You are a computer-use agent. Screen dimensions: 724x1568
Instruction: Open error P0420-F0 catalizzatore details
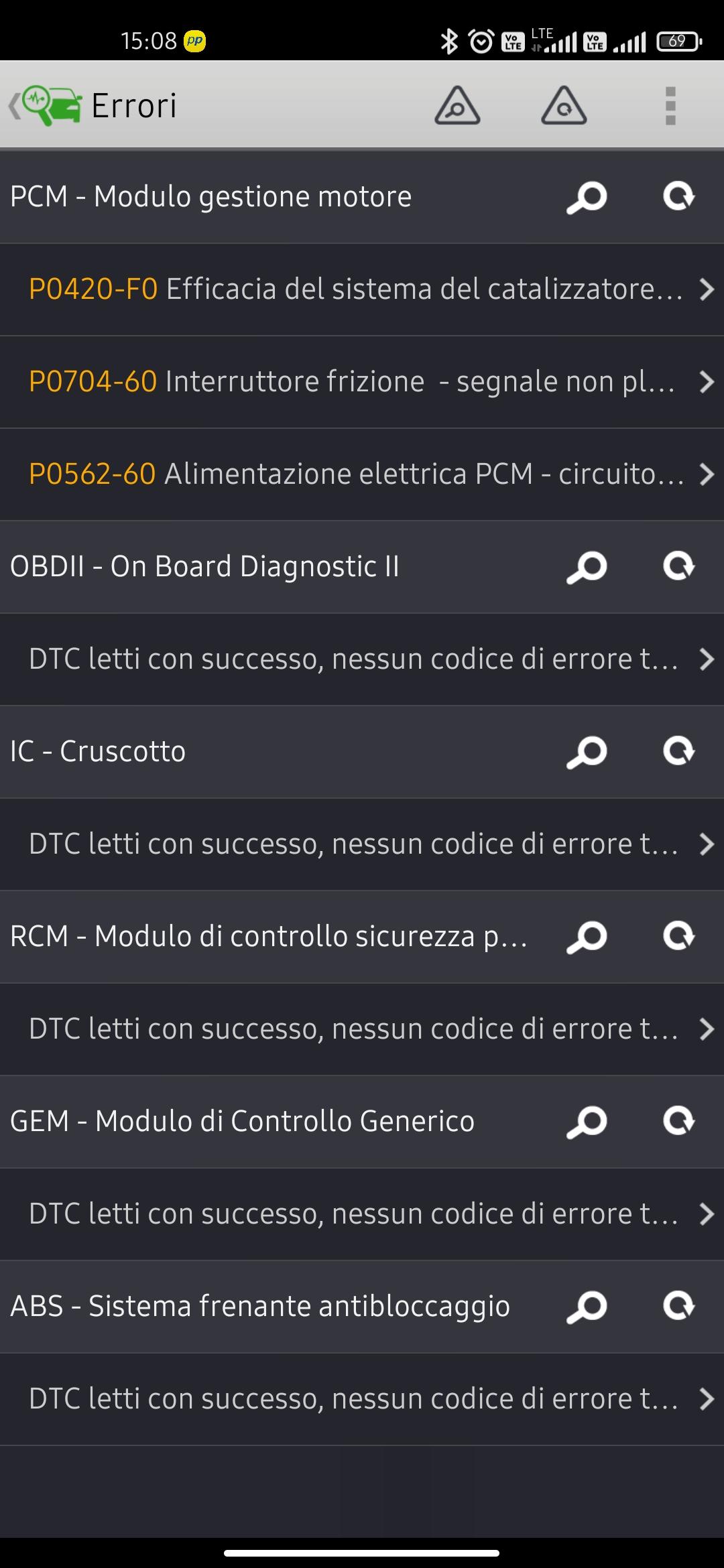[x=355, y=289]
